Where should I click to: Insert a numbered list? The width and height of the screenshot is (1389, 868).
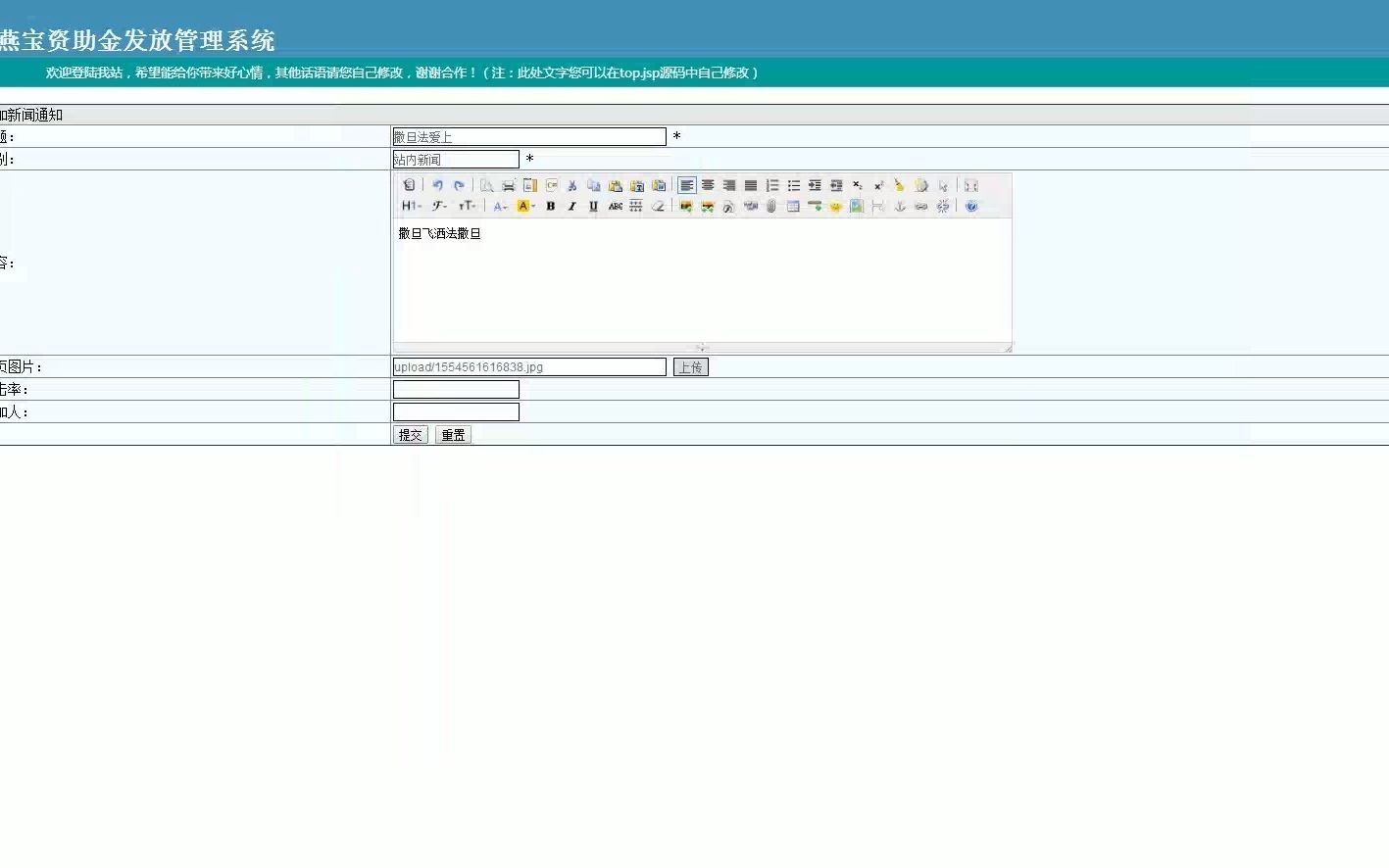click(772, 185)
